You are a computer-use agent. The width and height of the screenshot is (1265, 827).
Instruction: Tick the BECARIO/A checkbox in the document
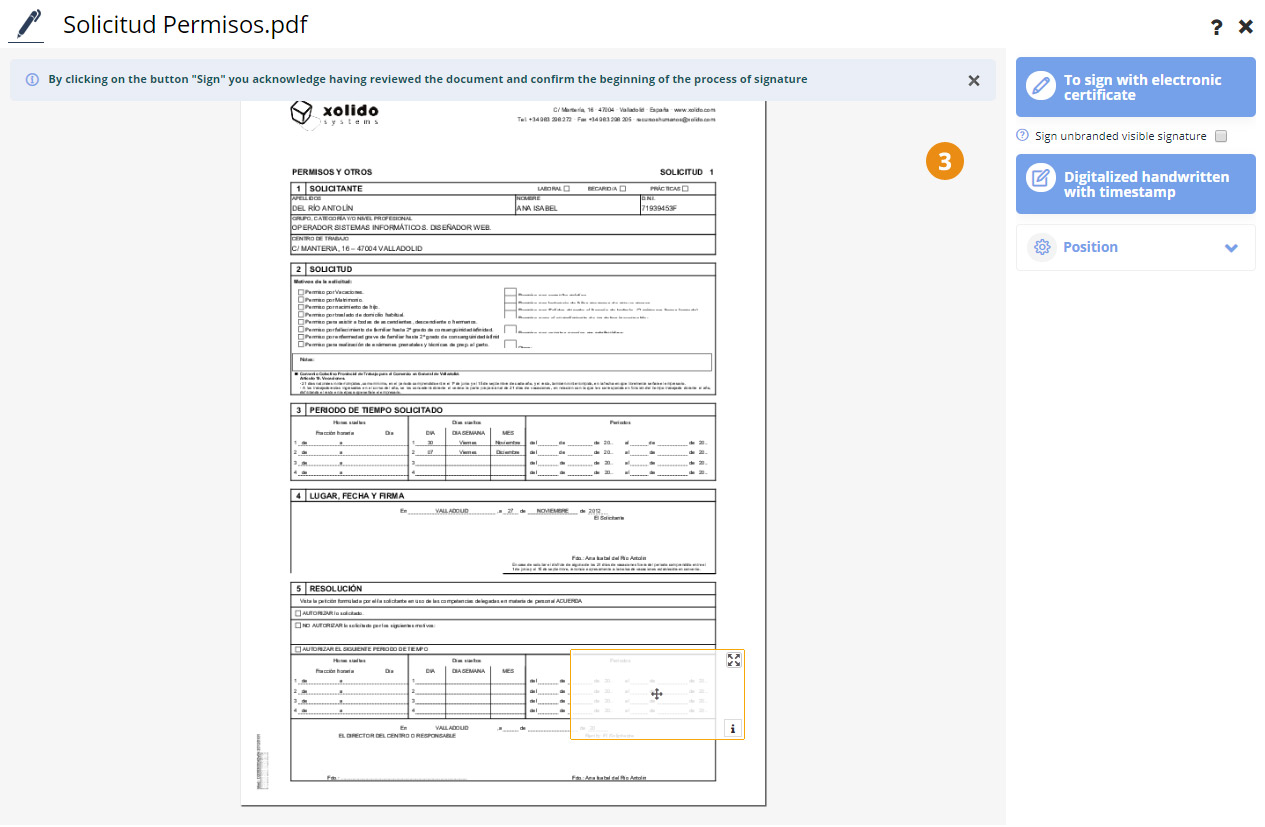(623, 188)
